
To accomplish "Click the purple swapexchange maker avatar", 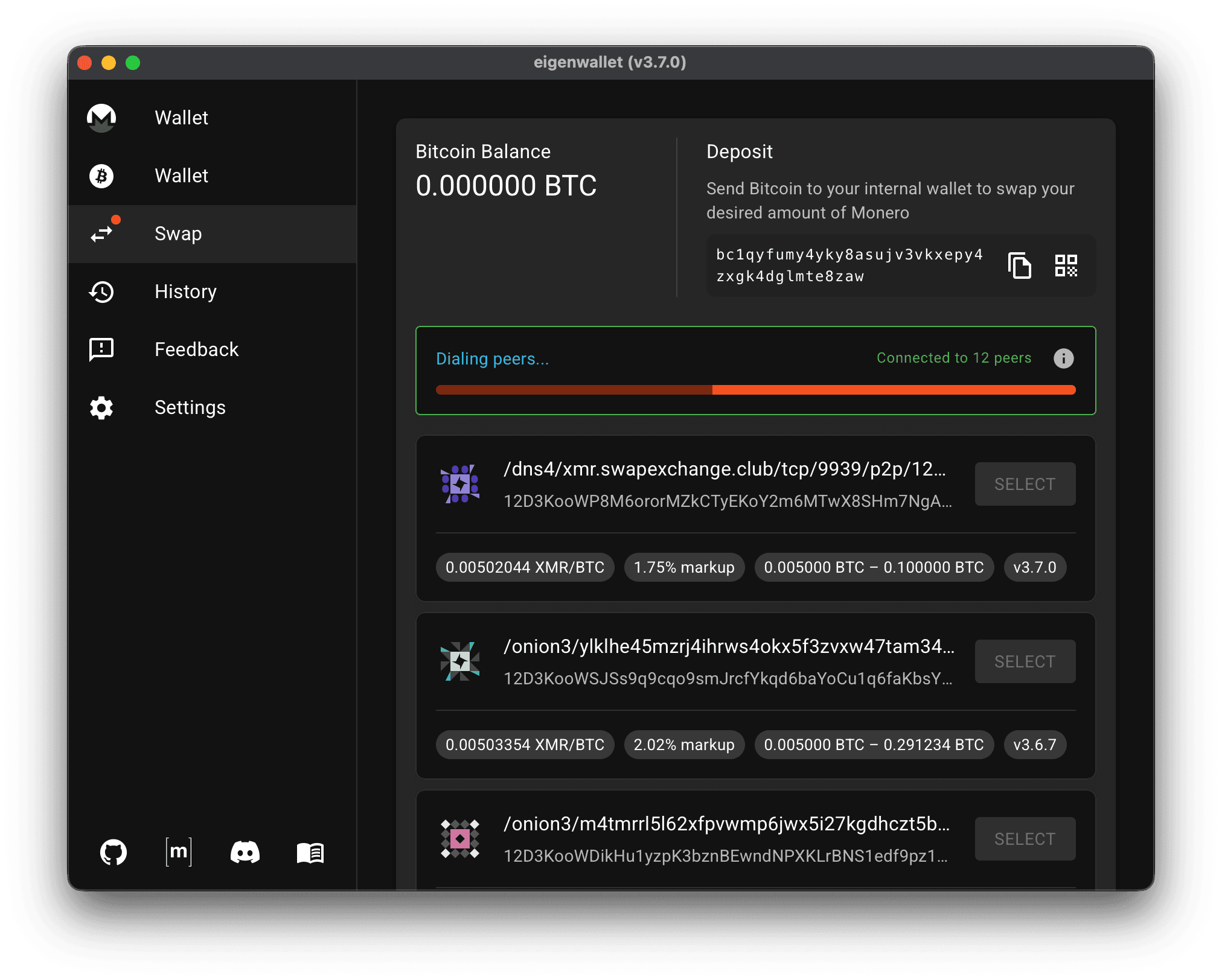I will point(460,484).
